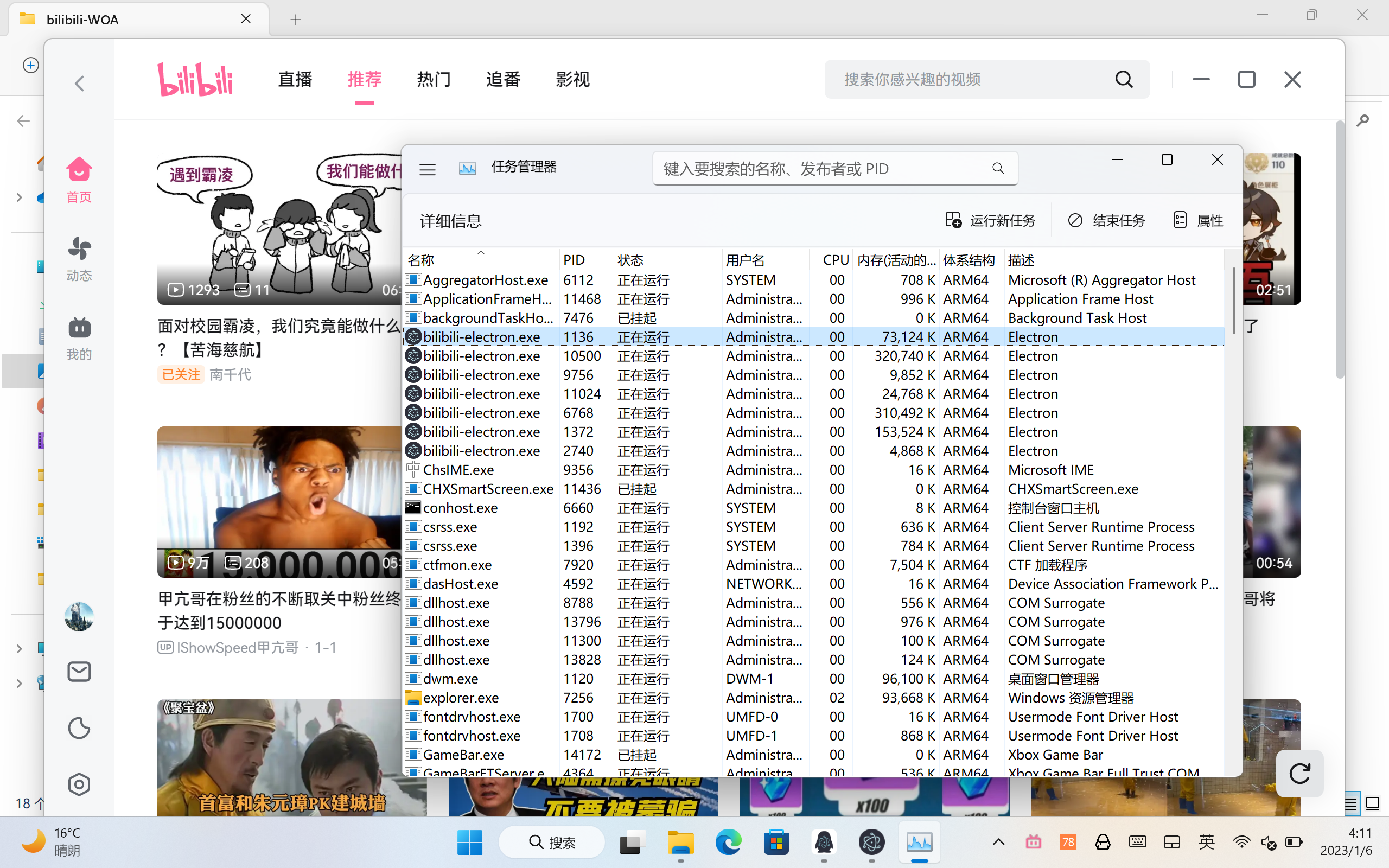Click the Wi-Fi icon in system tray
The image size is (1389, 868).
point(1241,842)
